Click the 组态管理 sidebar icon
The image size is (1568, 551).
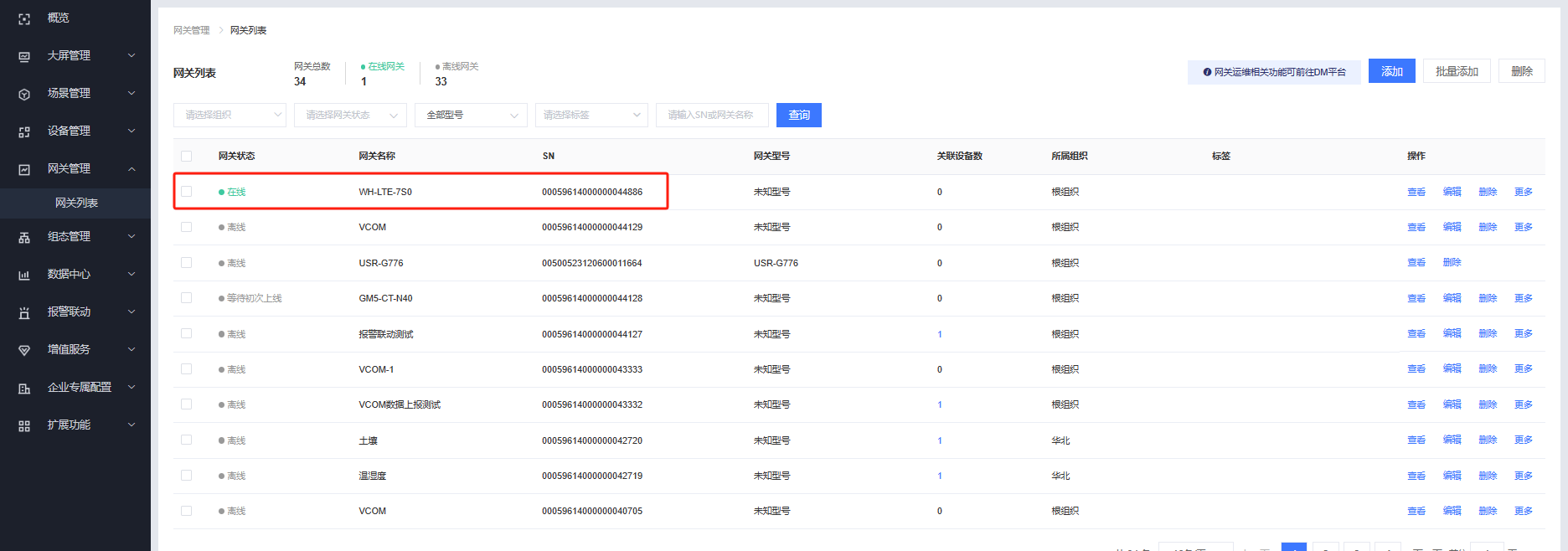click(24, 237)
